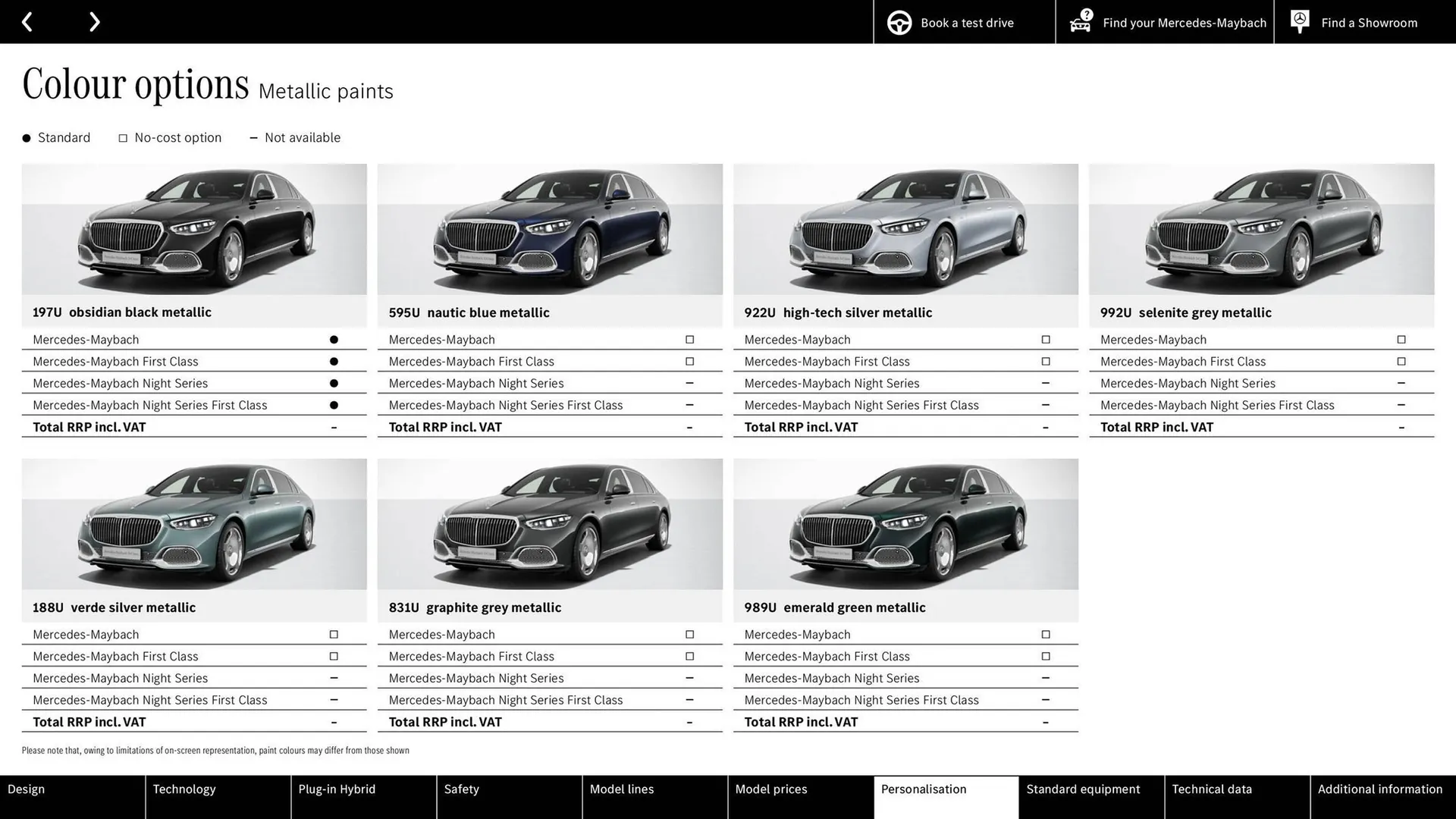This screenshot has height=819, width=1456.
Task: Click the Not available legend dash symbol
Action: (254, 137)
